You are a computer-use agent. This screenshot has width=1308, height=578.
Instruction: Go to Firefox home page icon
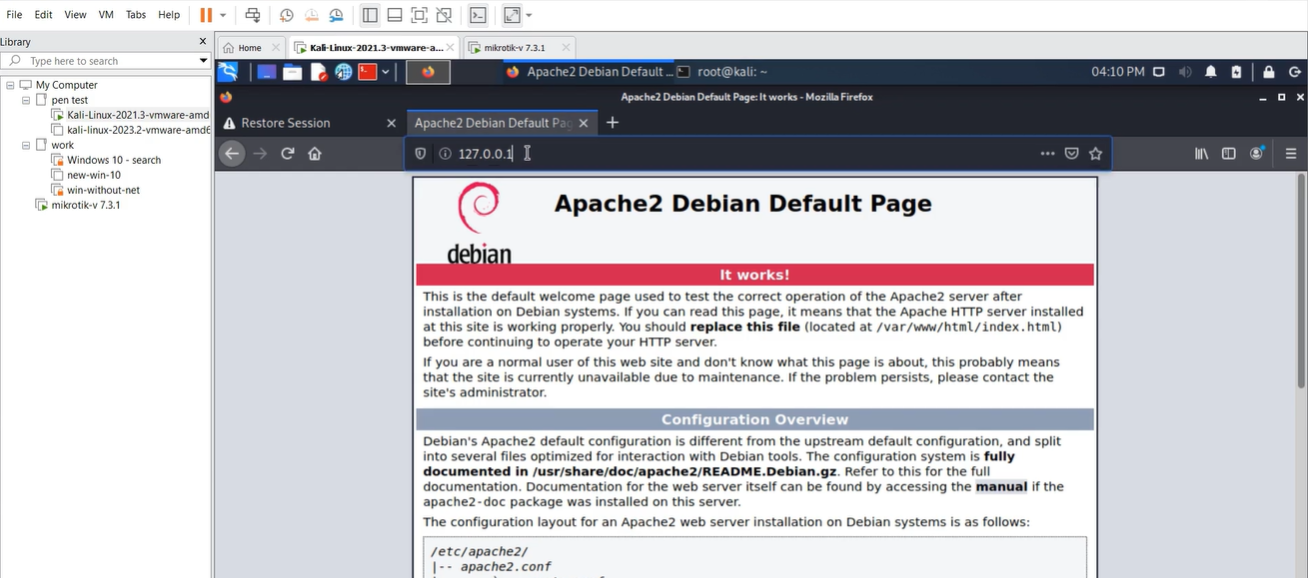[x=314, y=154]
